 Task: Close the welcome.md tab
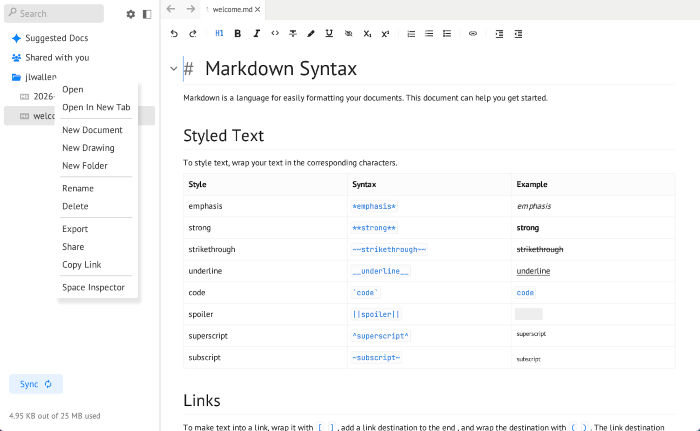coord(257,9)
